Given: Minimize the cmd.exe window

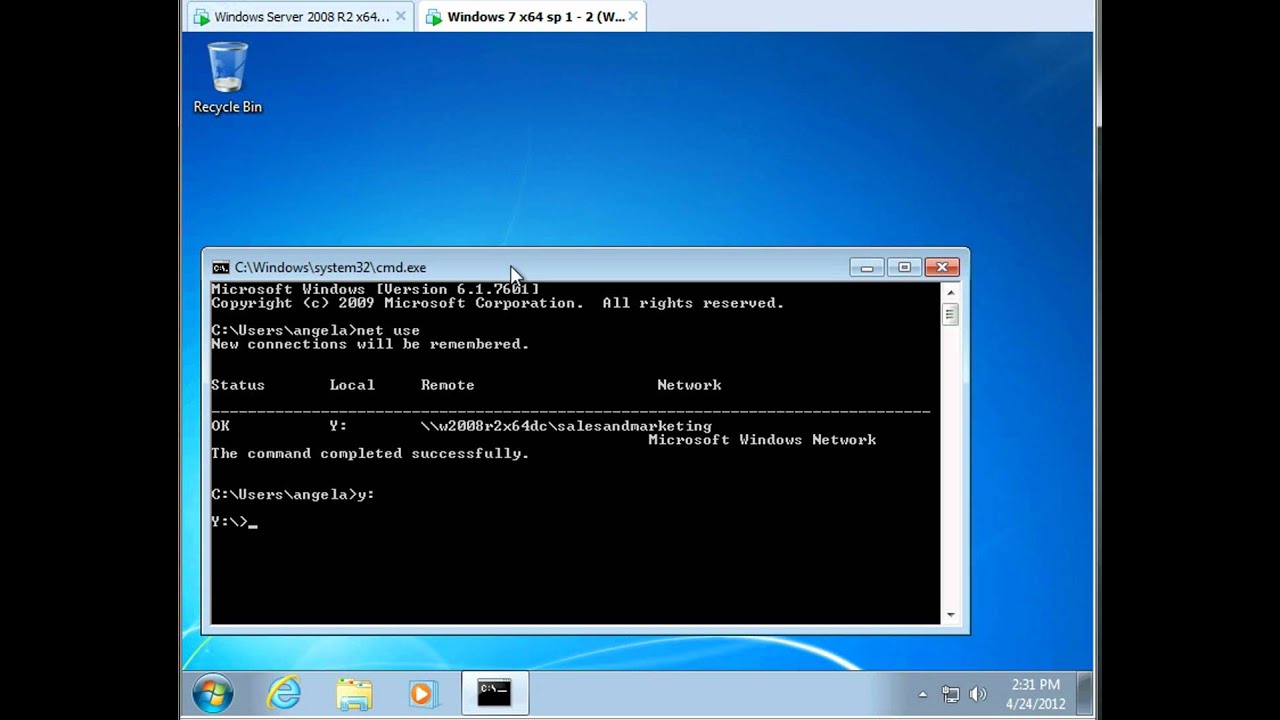Looking at the screenshot, I should coord(867,267).
